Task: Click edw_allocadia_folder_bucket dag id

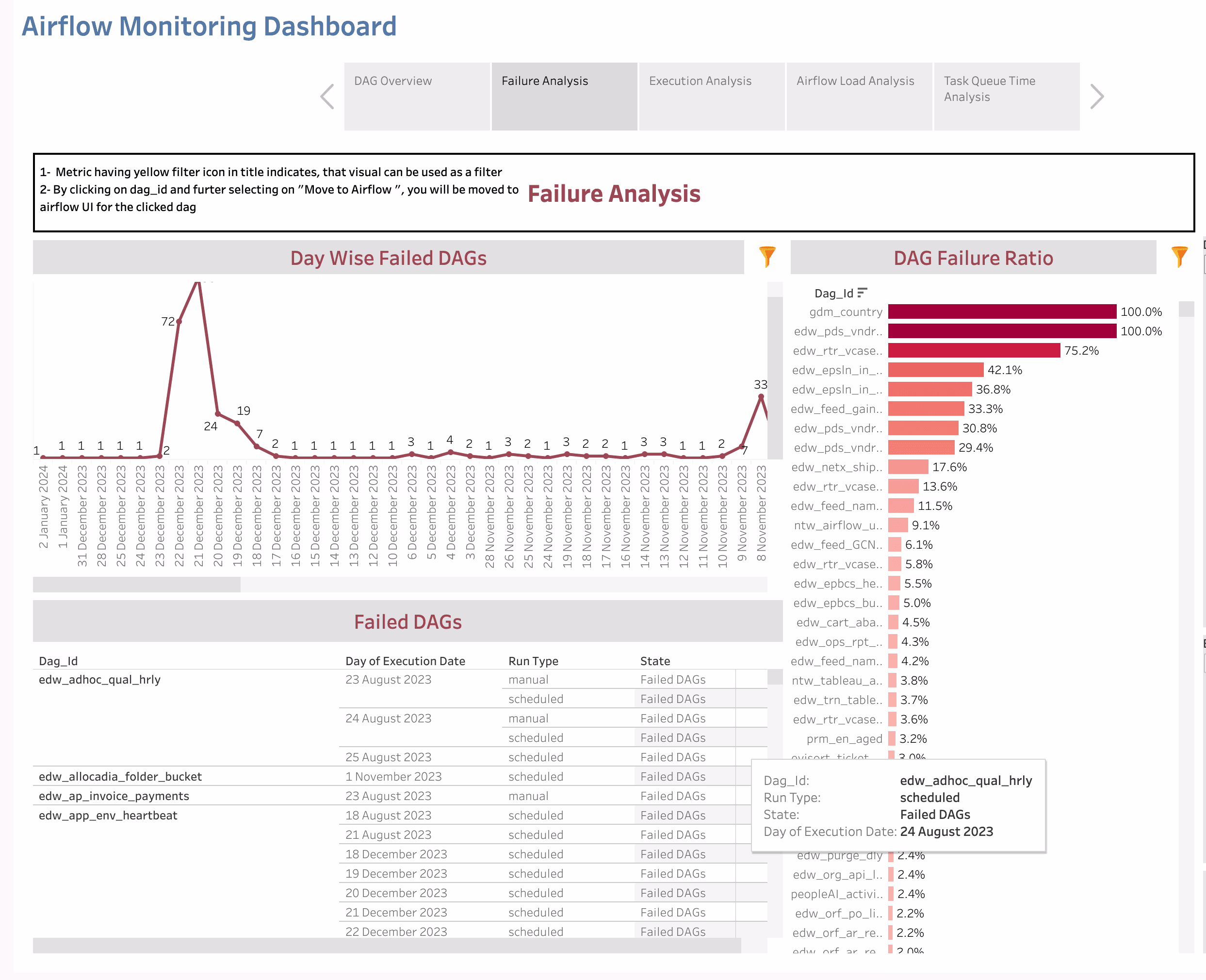Action: [x=120, y=776]
